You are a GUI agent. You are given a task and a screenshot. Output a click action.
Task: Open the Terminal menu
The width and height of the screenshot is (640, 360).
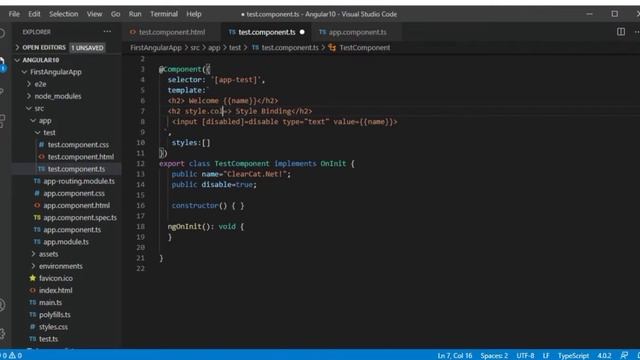(x=164, y=14)
